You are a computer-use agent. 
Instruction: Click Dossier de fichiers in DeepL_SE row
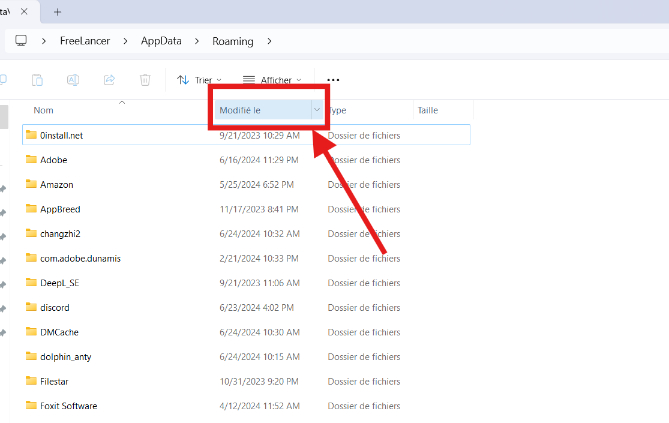364,283
